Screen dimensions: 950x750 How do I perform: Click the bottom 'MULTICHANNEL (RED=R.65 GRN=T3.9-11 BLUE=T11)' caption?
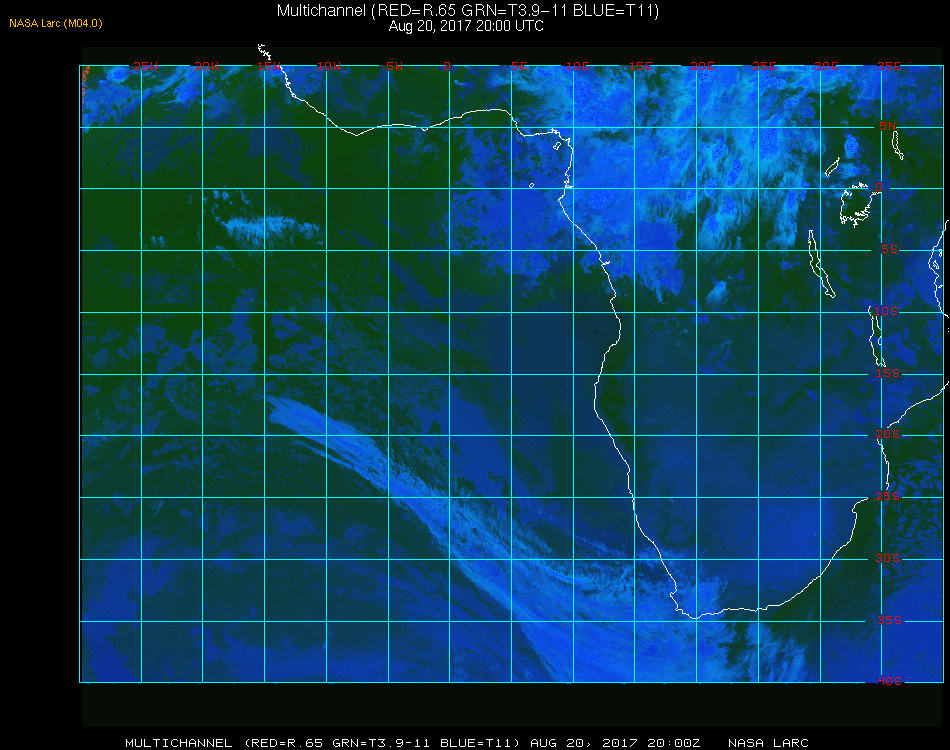coord(323,743)
